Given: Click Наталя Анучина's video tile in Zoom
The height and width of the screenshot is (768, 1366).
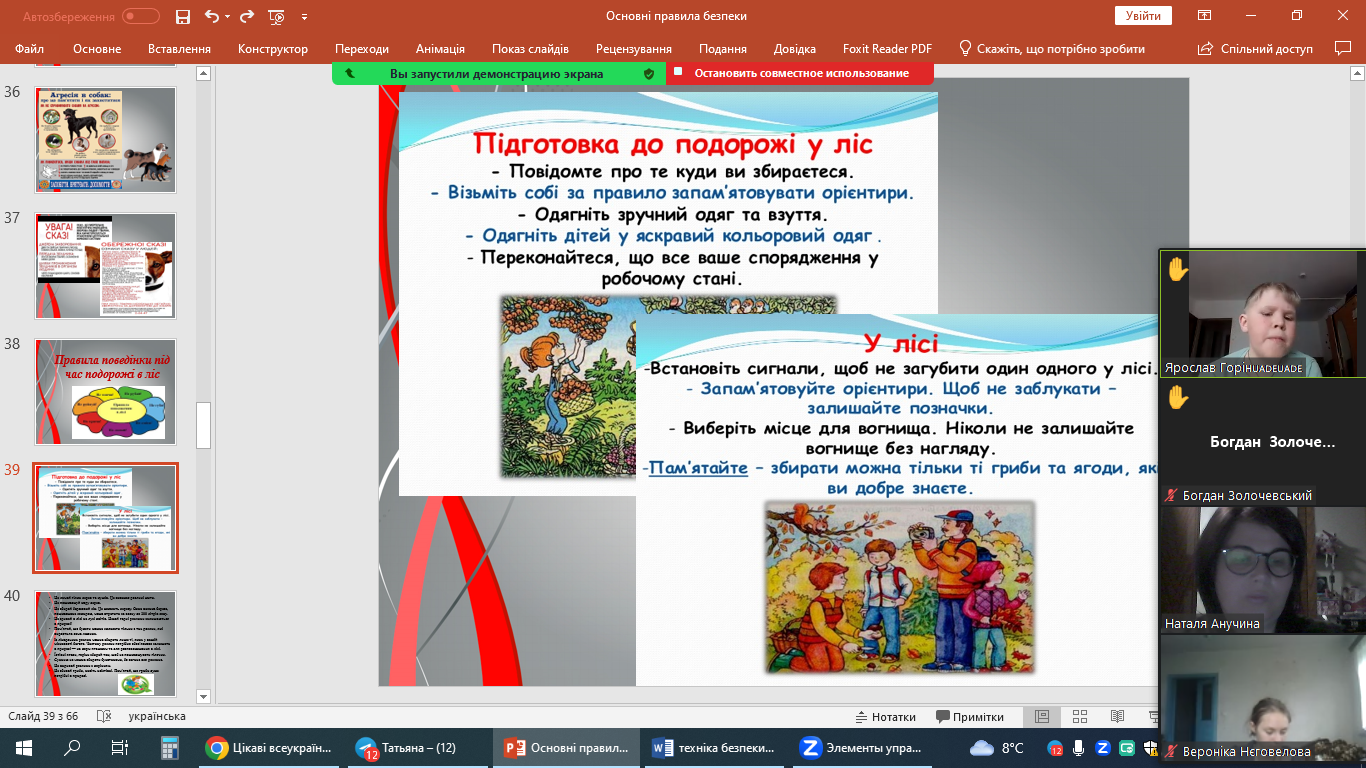Looking at the screenshot, I should point(1261,569).
